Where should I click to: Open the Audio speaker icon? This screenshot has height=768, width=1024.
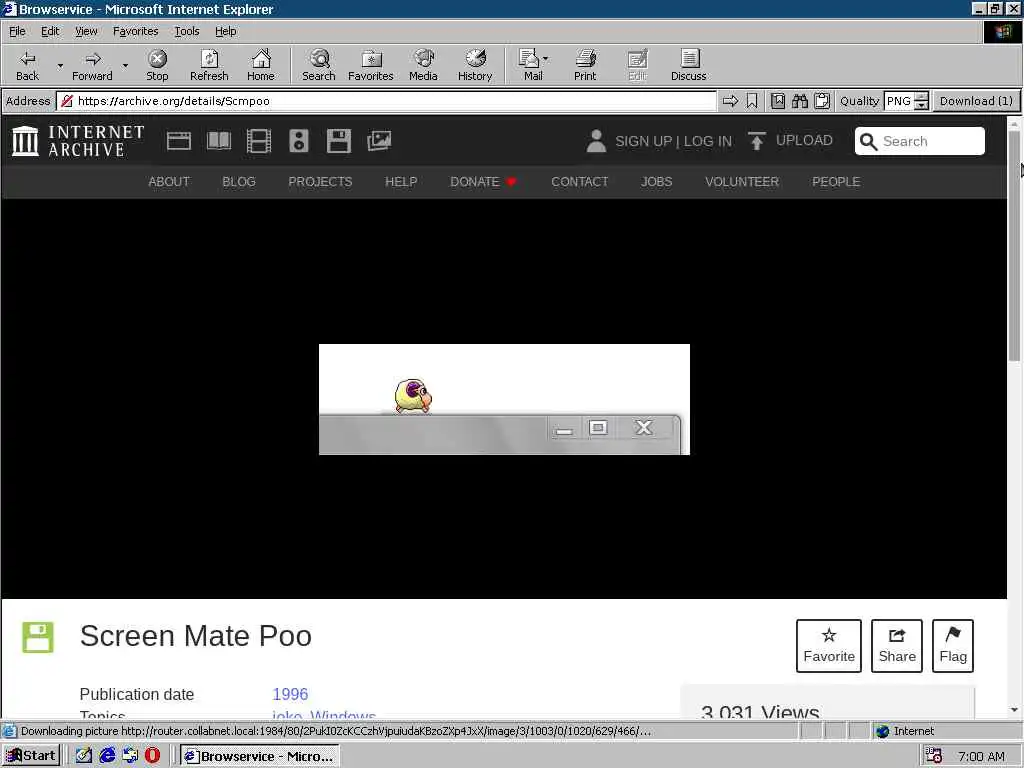(x=298, y=141)
